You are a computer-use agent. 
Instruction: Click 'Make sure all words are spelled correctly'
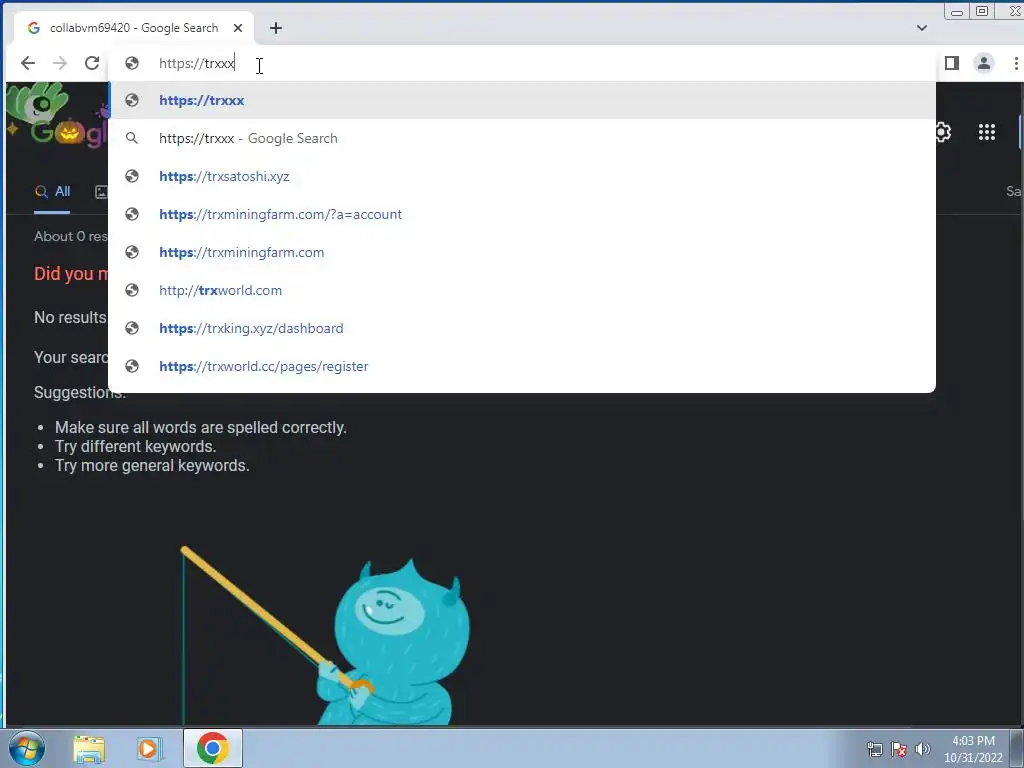pyautogui.click(x=200, y=428)
